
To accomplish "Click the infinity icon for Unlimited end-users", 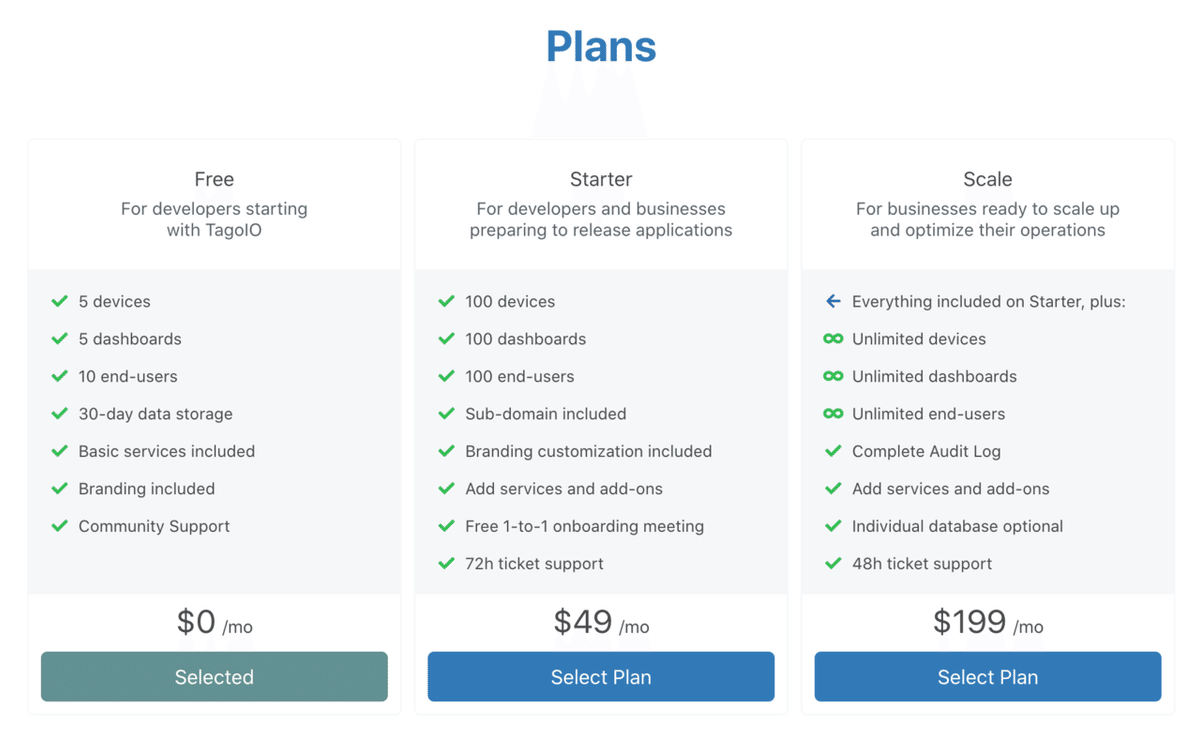I will [x=833, y=414].
